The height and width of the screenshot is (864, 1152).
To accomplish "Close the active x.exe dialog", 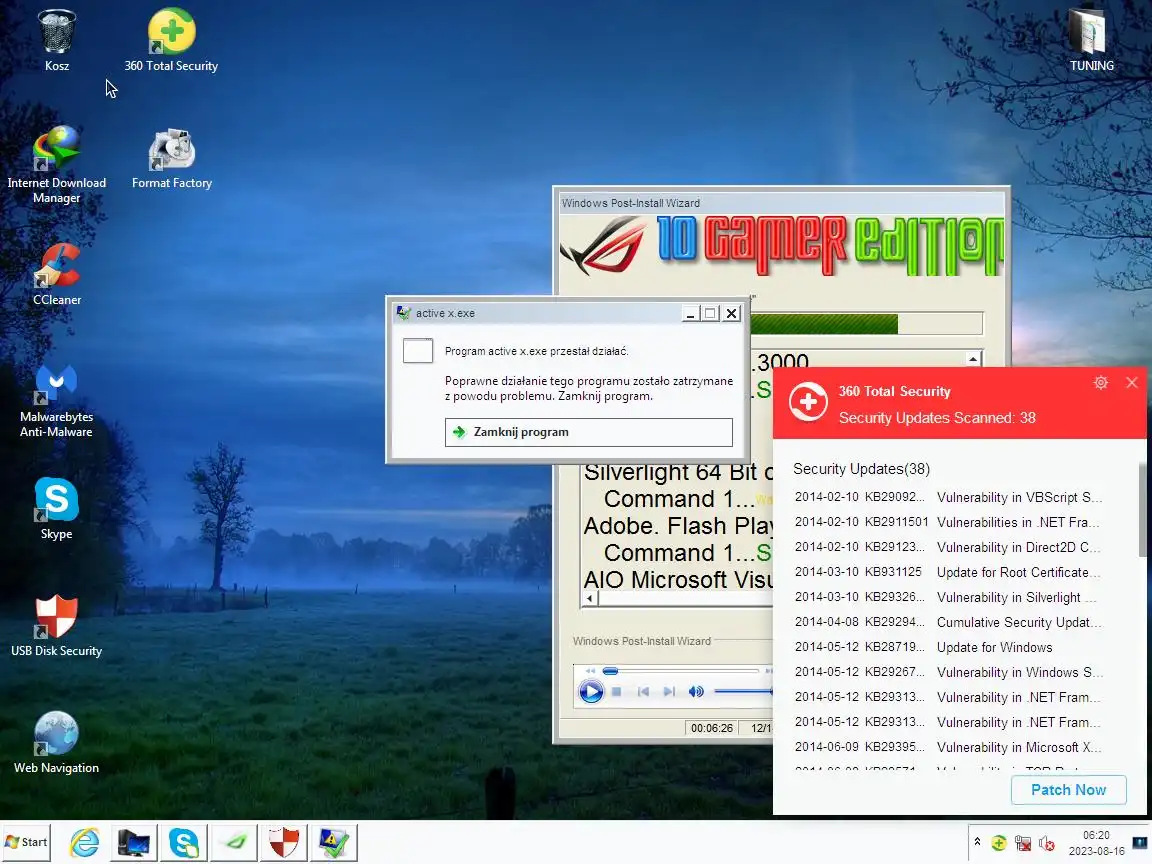I will tap(731, 314).
